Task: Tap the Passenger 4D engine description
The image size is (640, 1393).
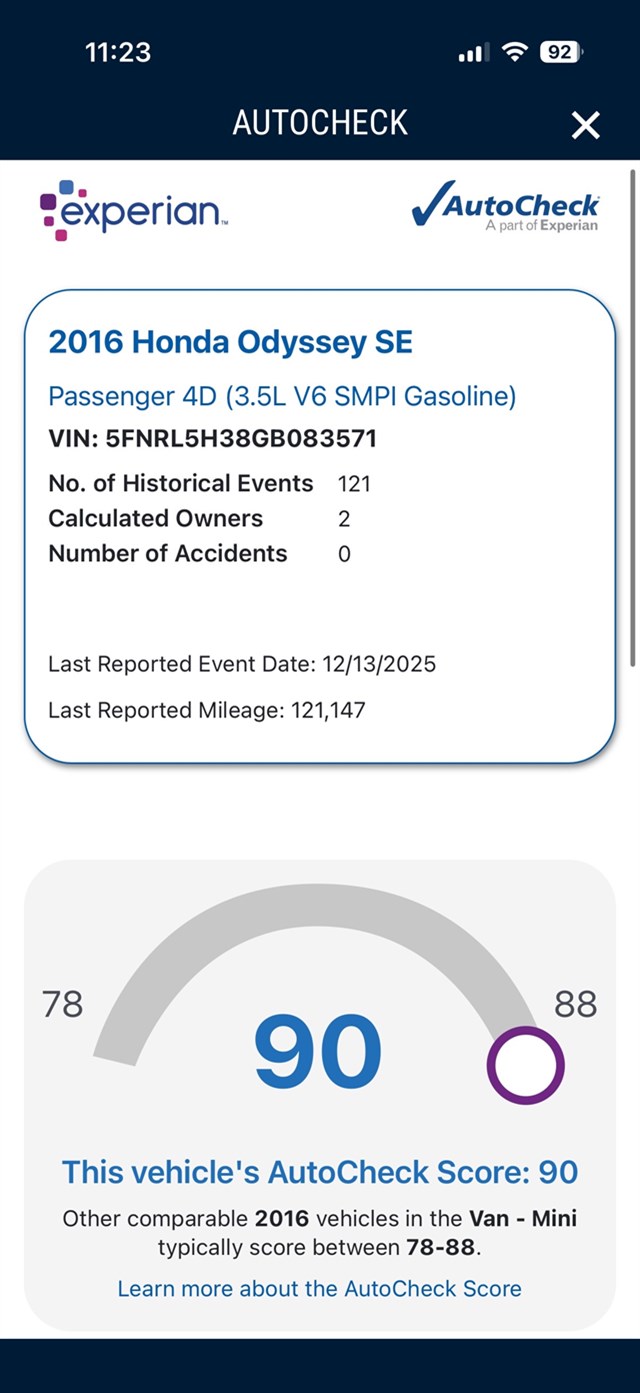Action: [282, 396]
